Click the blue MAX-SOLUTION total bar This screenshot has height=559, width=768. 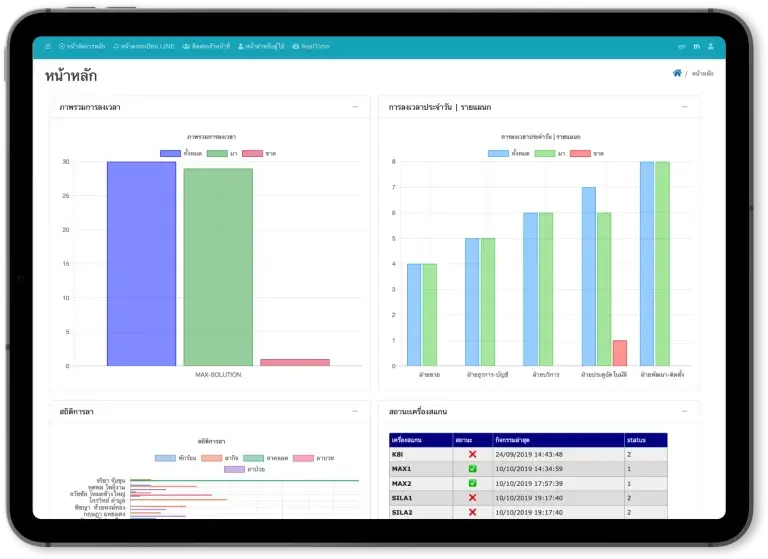(141, 263)
